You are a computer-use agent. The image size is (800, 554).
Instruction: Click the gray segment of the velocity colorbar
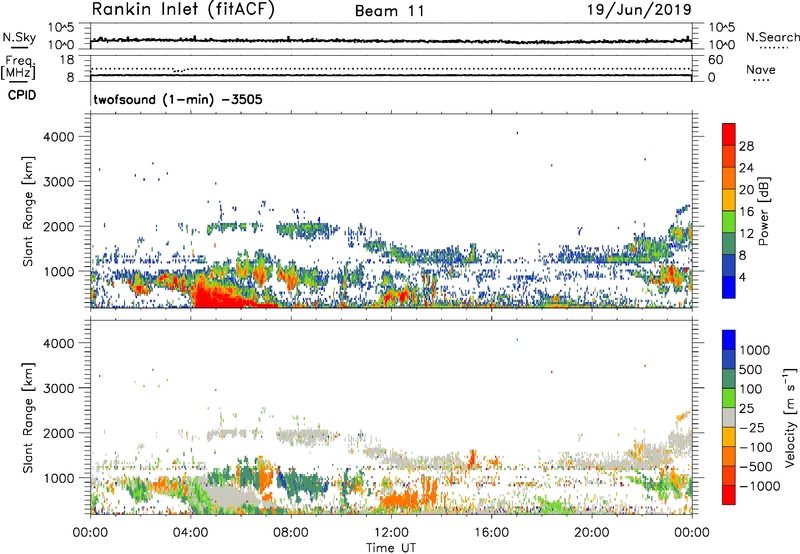729,417
